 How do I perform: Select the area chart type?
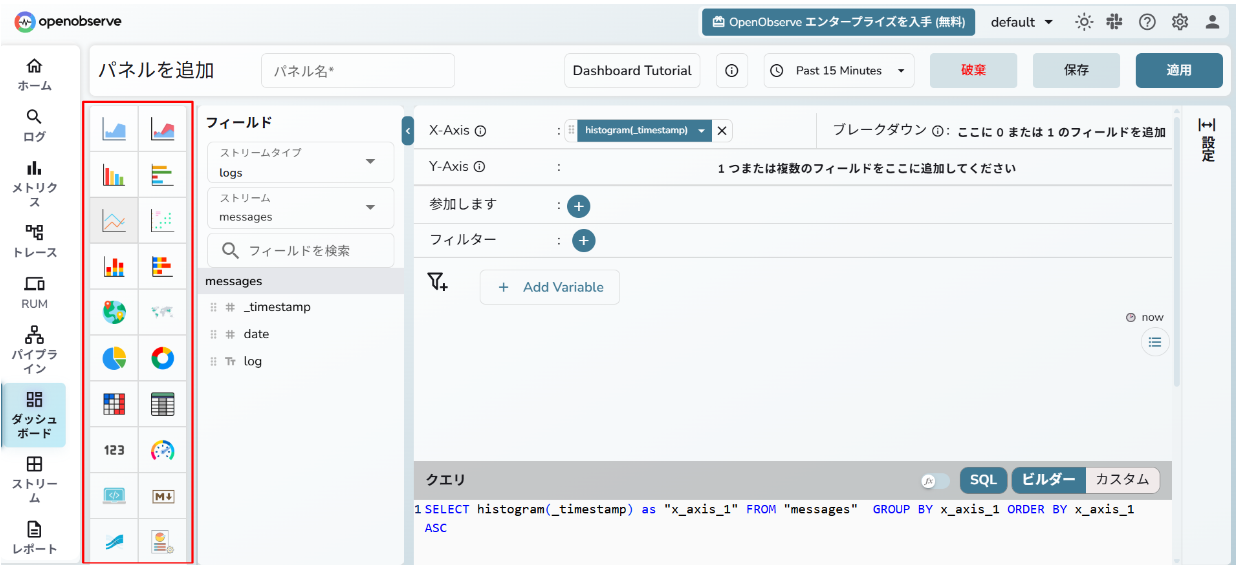coord(114,129)
